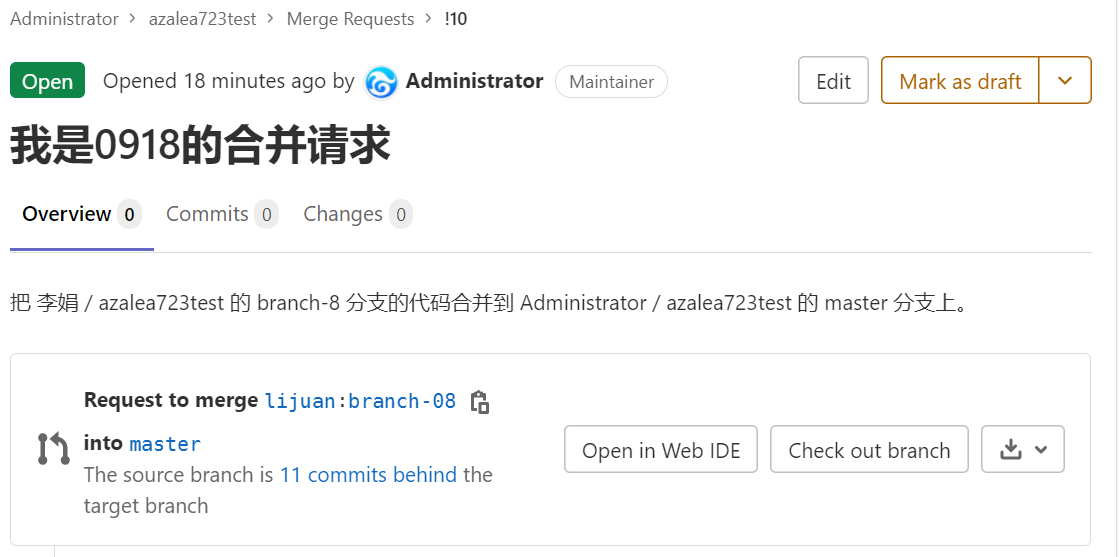Open the download patches dropdown
1119x557 pixels.
tap(1023, 450)
